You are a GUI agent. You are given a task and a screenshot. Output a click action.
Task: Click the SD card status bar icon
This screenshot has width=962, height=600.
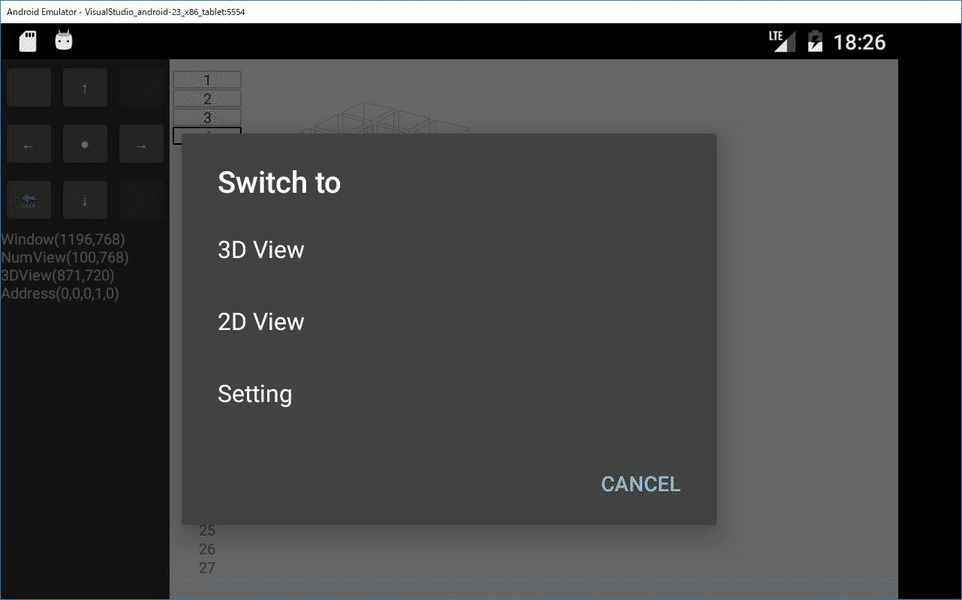(x=28, y=41)
